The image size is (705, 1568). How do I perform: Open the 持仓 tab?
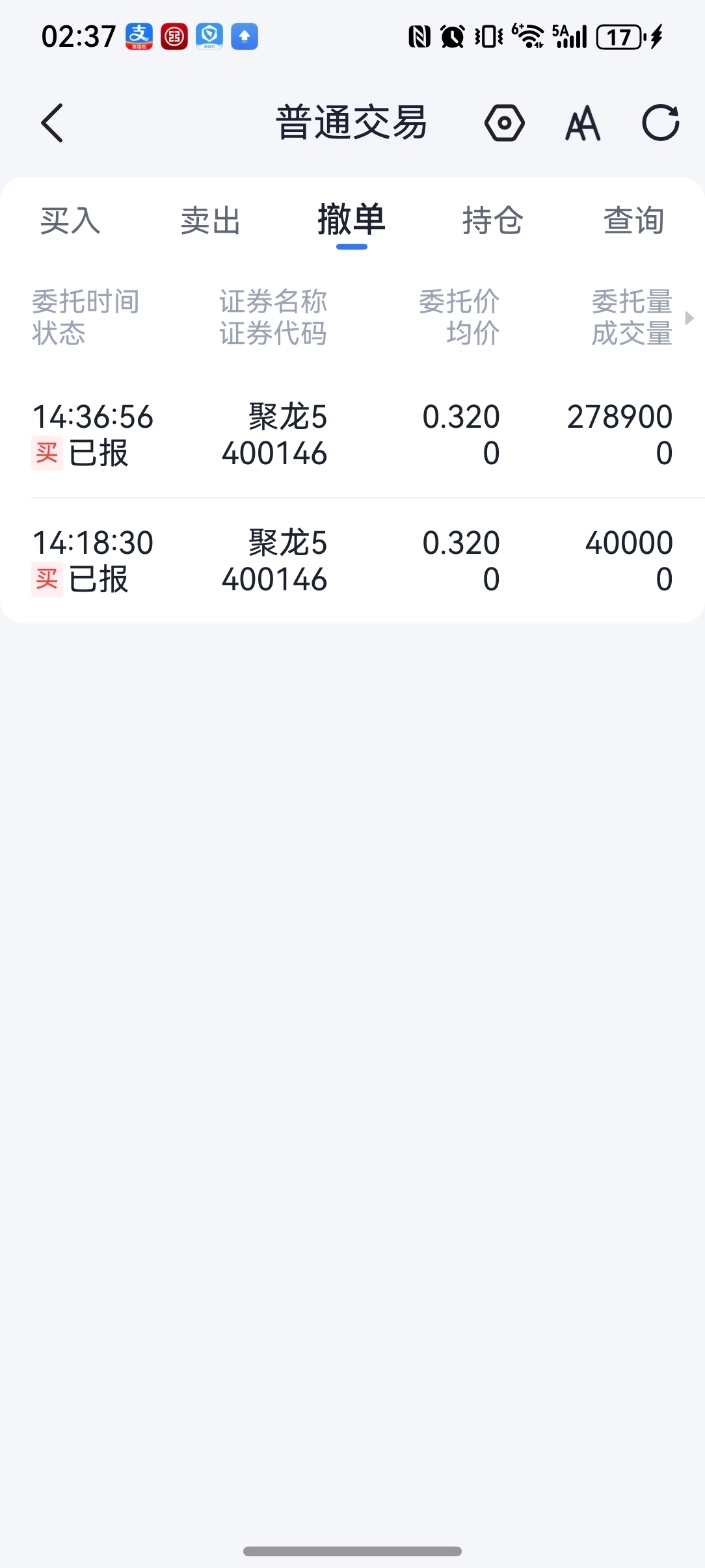[493, 221]
